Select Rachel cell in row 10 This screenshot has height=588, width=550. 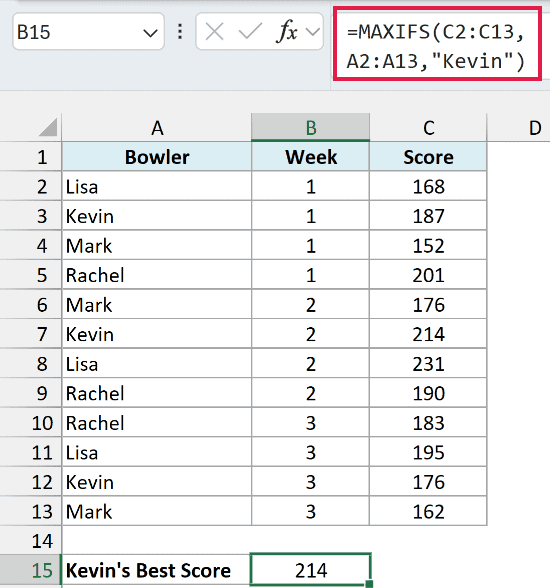pyautogui.click(x=157, y=423)
